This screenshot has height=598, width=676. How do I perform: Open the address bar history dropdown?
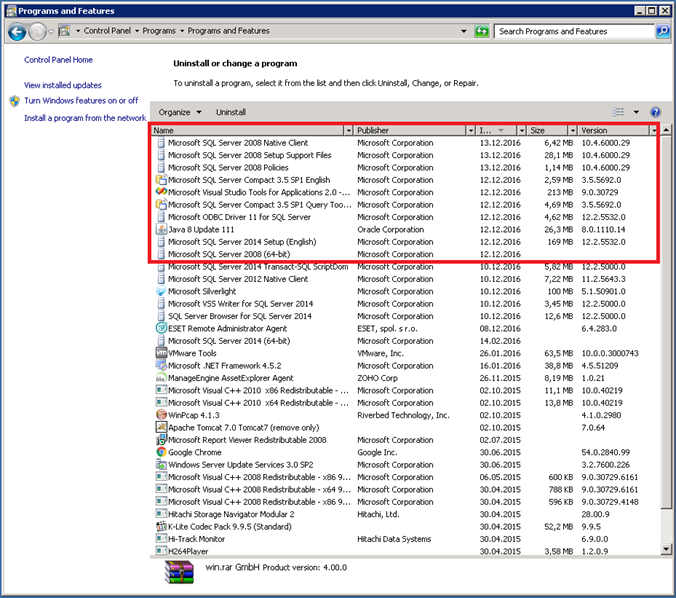pos(463,31)
